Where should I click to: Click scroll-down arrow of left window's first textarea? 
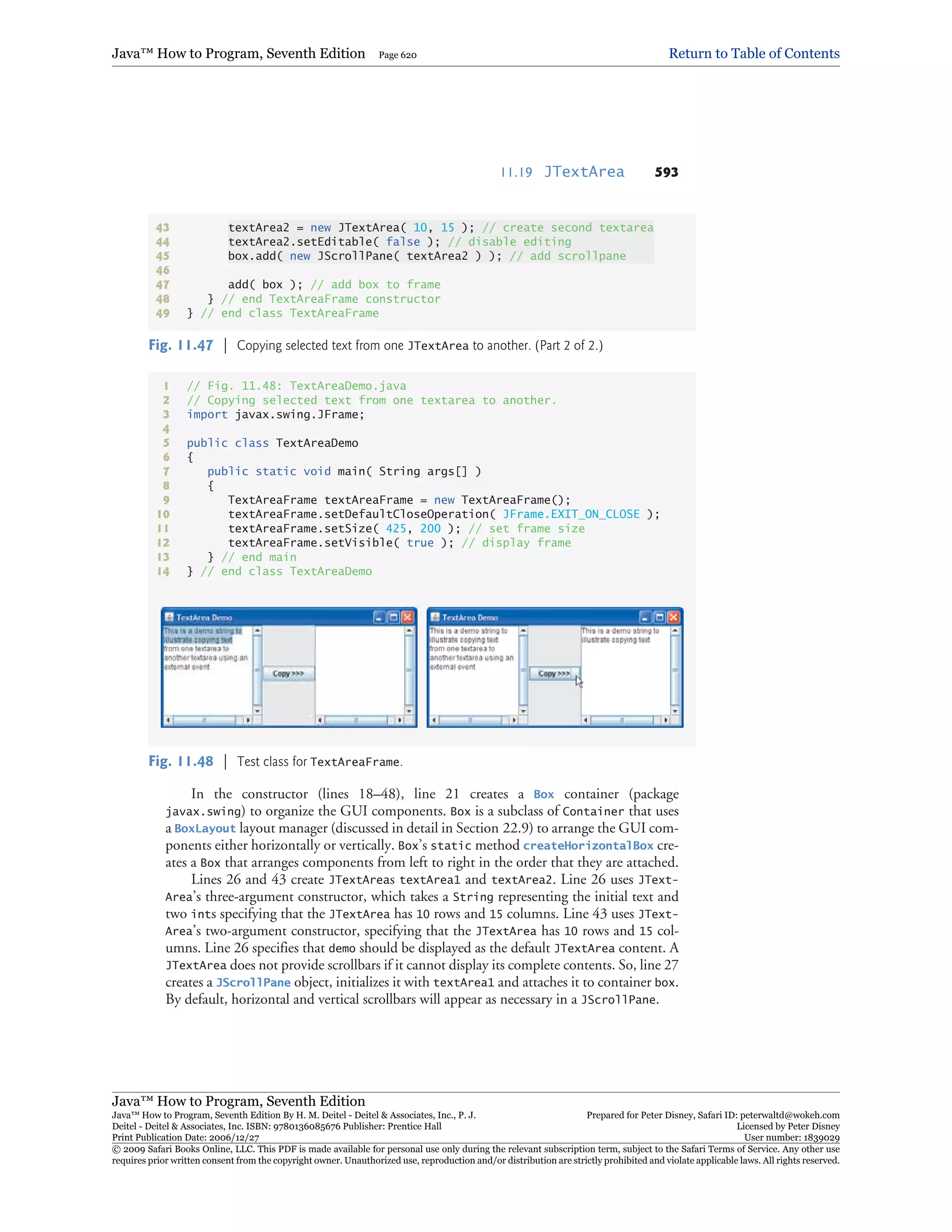coord(257,711)
